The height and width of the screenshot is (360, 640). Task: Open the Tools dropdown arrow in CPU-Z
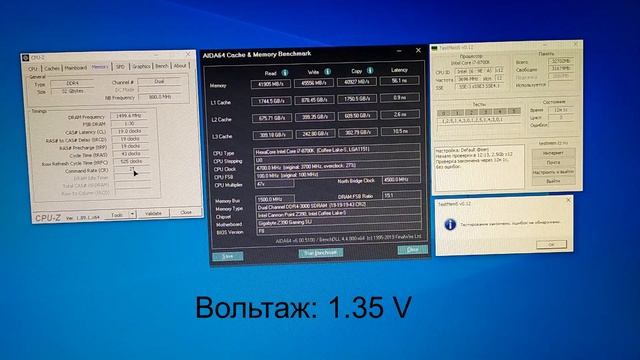(132, 214)
